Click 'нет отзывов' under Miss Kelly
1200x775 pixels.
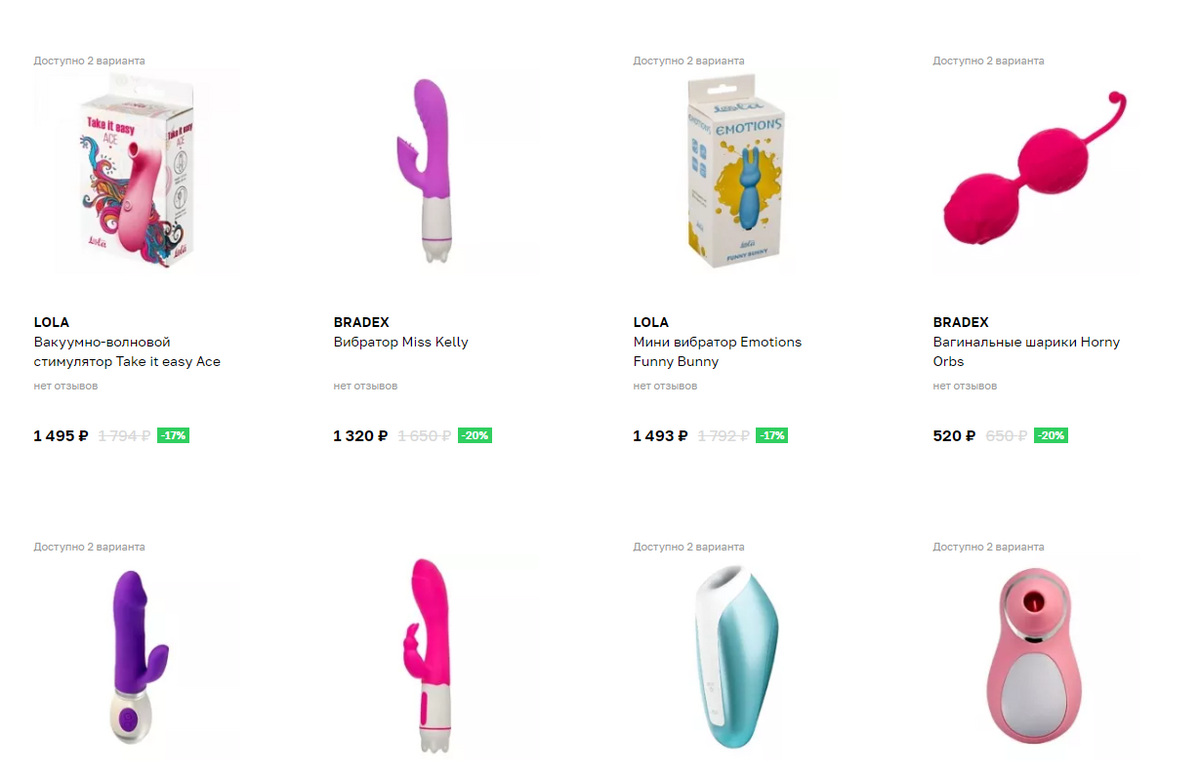tap(365, 386)
